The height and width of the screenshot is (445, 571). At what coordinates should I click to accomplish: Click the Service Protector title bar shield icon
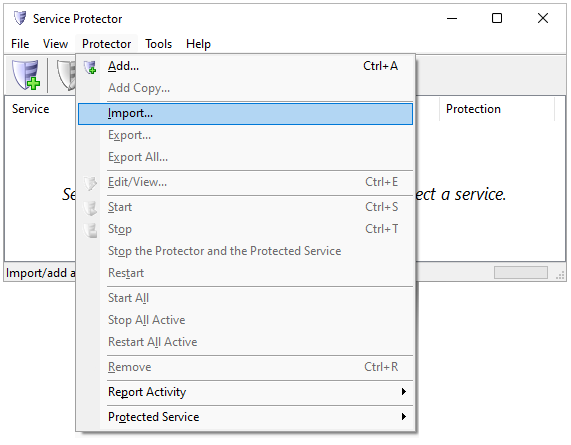pos(20,18)
